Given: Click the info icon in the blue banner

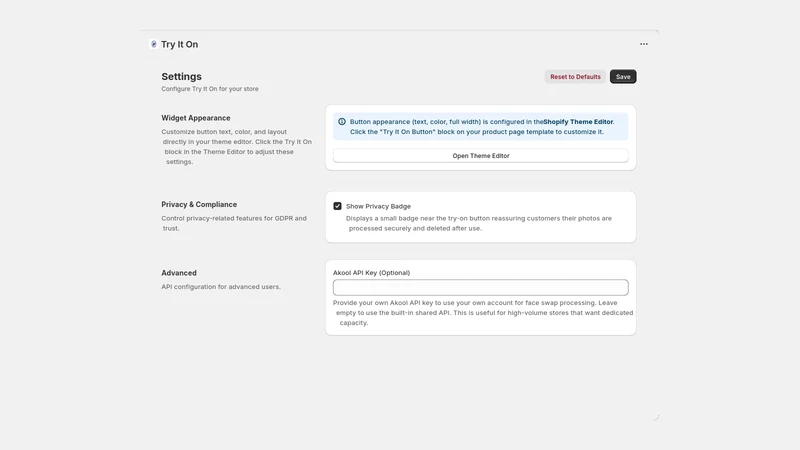Looking at the screenshot, I should click(x=342, y=122).
